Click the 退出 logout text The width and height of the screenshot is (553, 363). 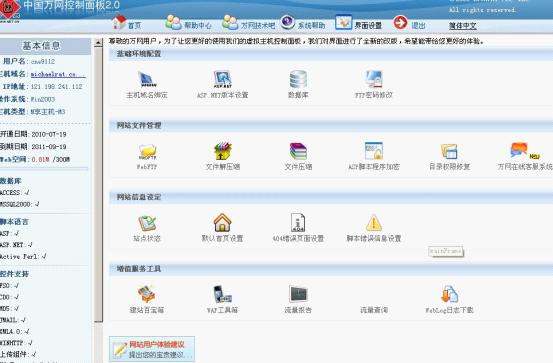(x=418, y=26)
